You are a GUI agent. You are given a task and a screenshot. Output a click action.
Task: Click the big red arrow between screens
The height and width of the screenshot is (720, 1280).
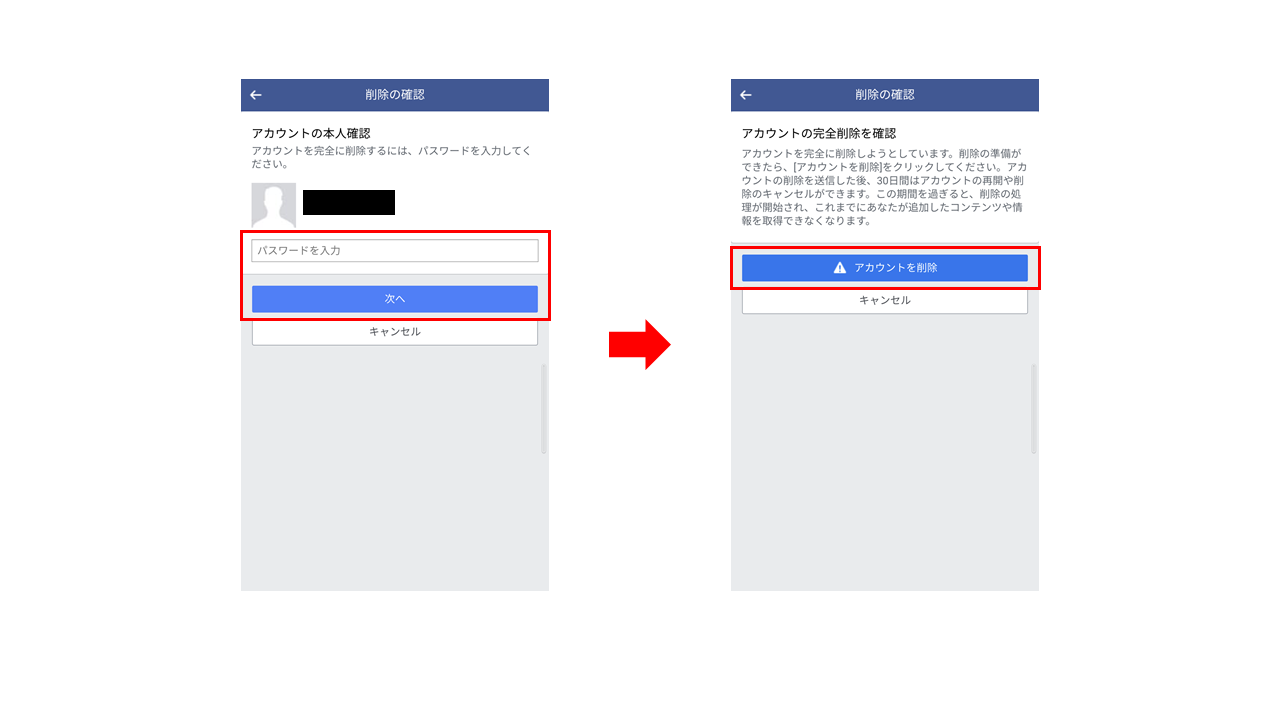point(640,344)
